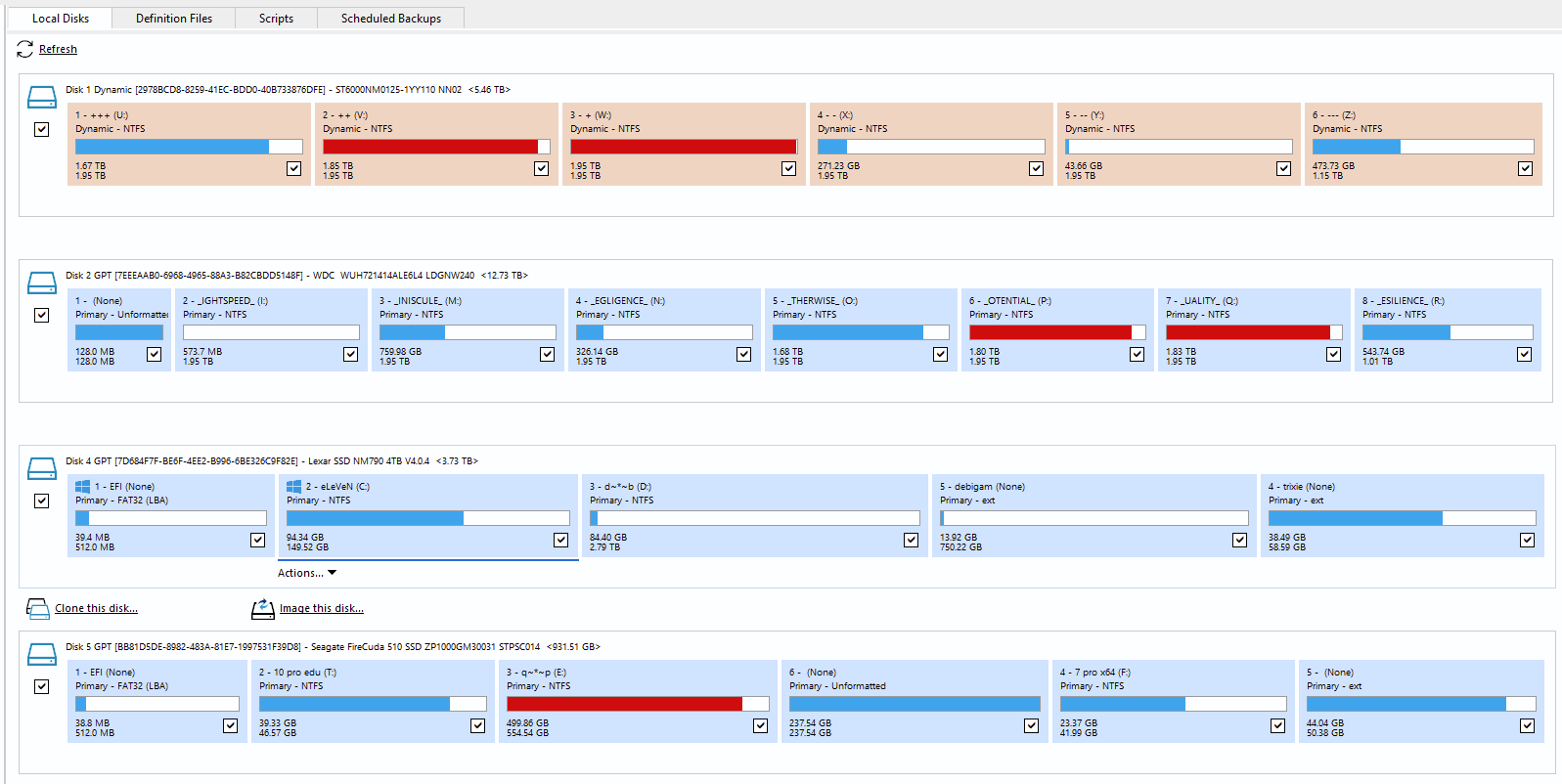Click the red usage bar of q~*~p (E:)
The height and width of the screenshot is (784, 1562).
(x=638, y=704)
